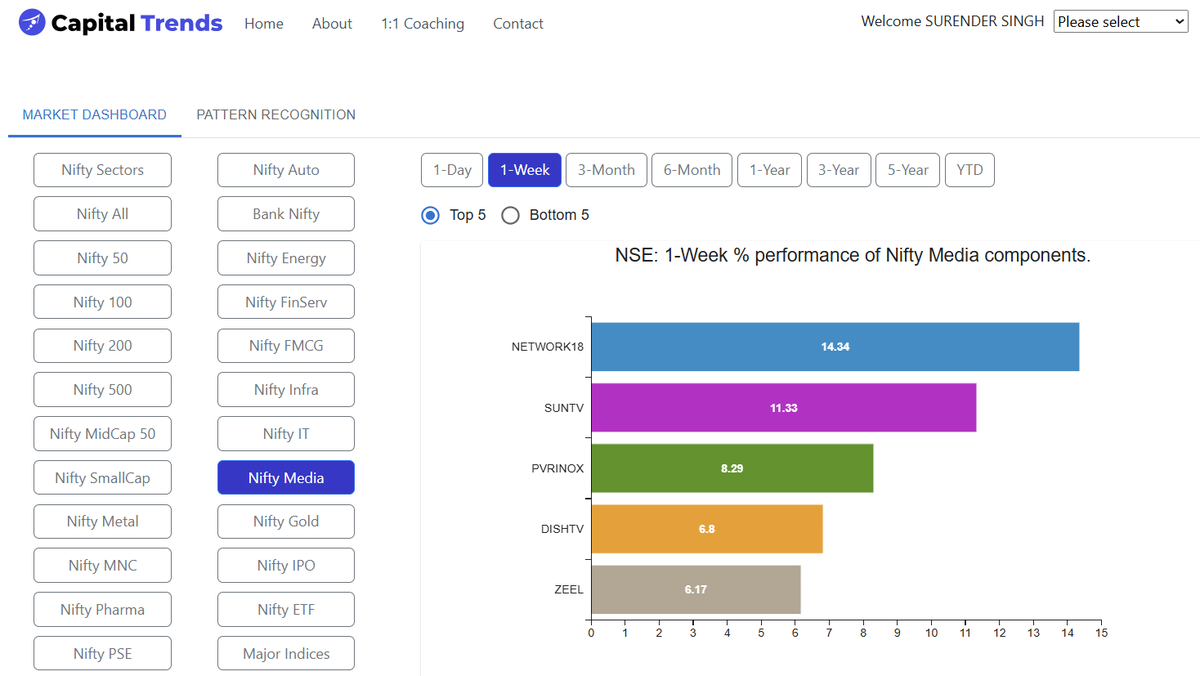Open the Bank Nifty chart
This screenshot has width=1200, height=676.
point(285,213)
